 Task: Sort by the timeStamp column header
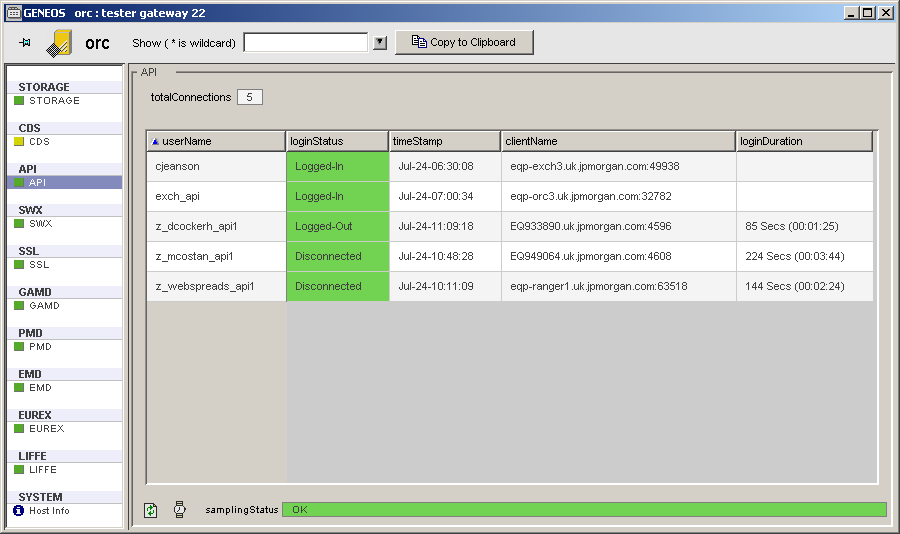(x=444, y=142)
